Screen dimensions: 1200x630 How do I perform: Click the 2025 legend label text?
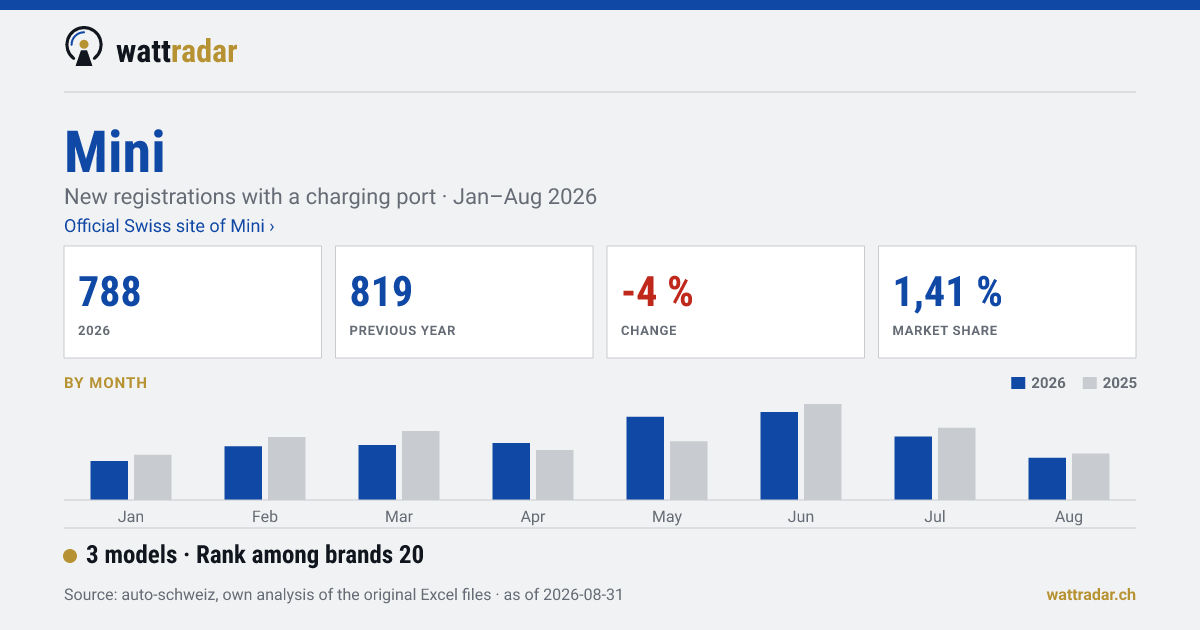pyautogui.click(x=1119, y=383)
